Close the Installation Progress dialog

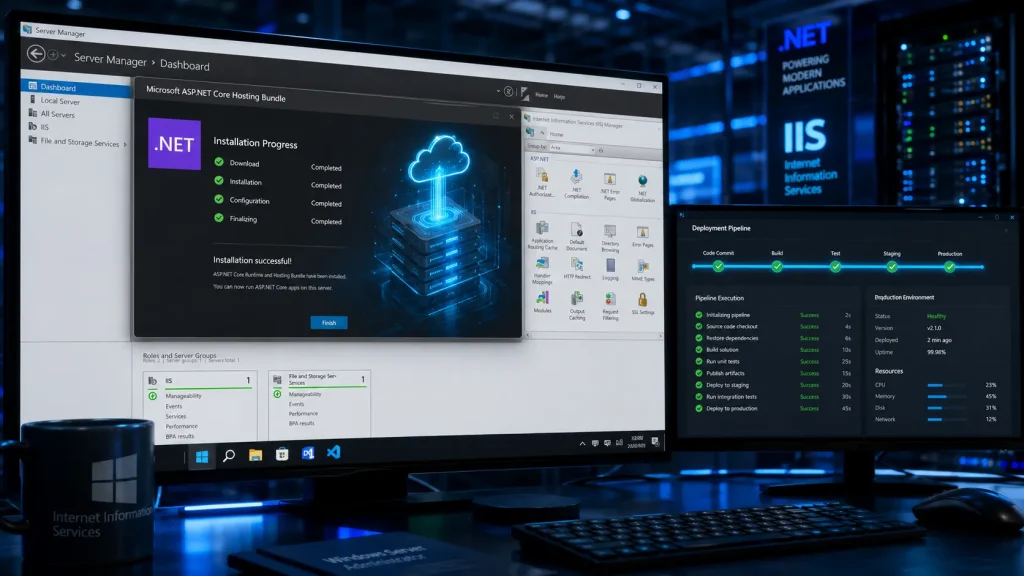tap(511, 117)
